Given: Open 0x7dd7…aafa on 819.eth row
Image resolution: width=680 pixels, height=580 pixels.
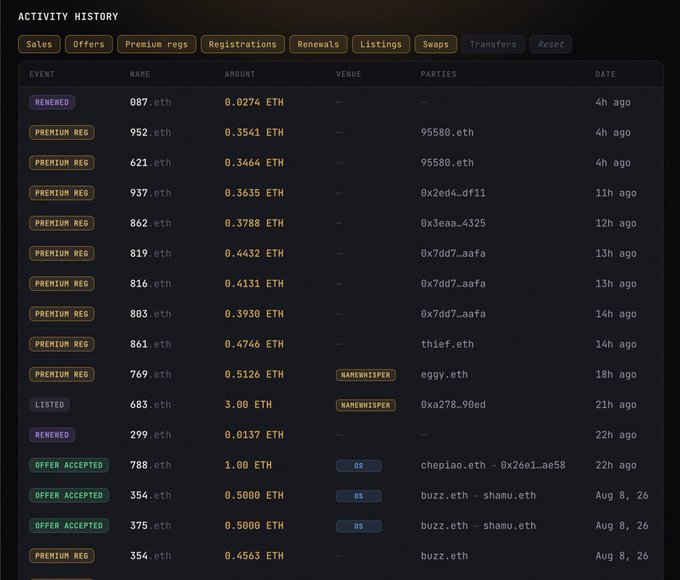Looking at the screenshot, I should click(x=453, y=253).
